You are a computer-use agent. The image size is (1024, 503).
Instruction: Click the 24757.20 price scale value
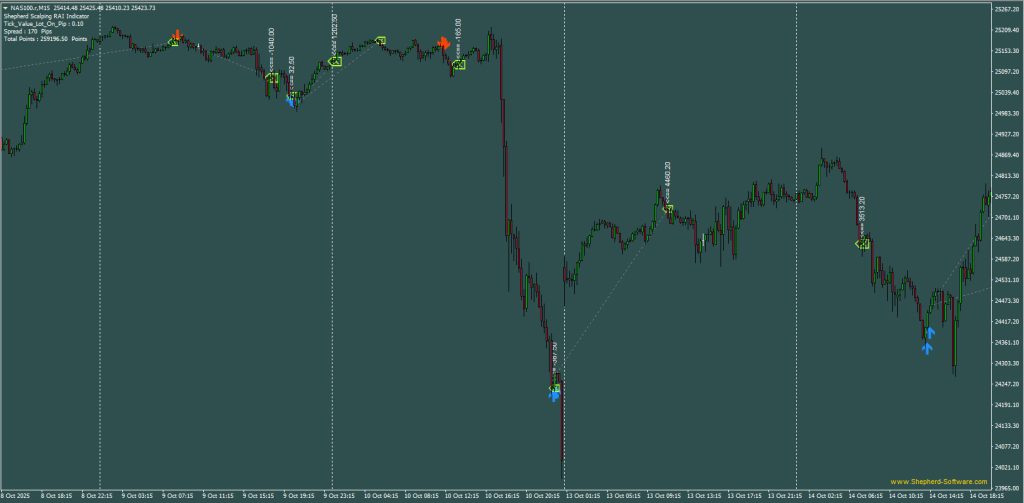pyautogui.click(x=1006, y=197)
